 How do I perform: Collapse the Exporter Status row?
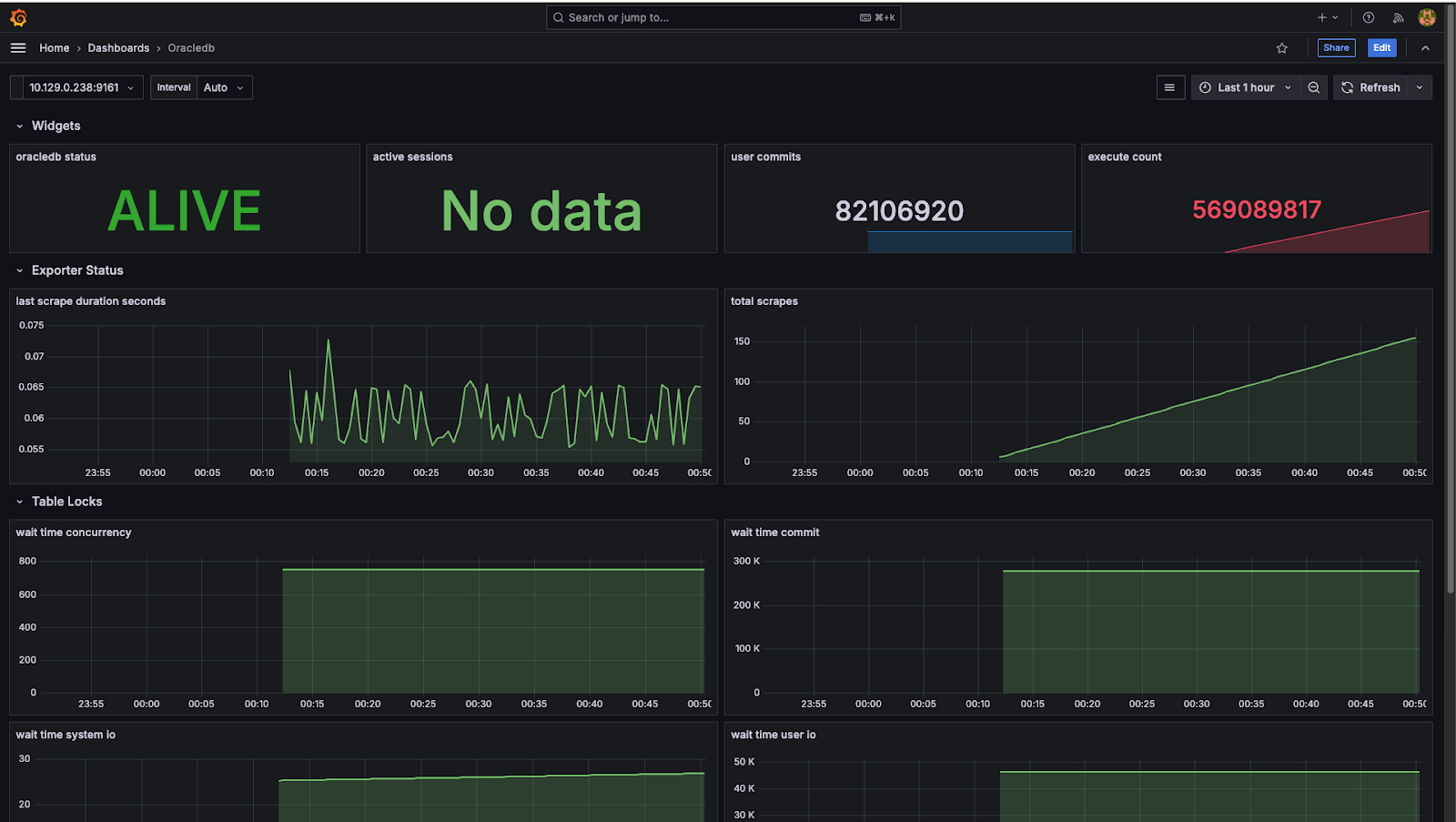click(19, 270)
